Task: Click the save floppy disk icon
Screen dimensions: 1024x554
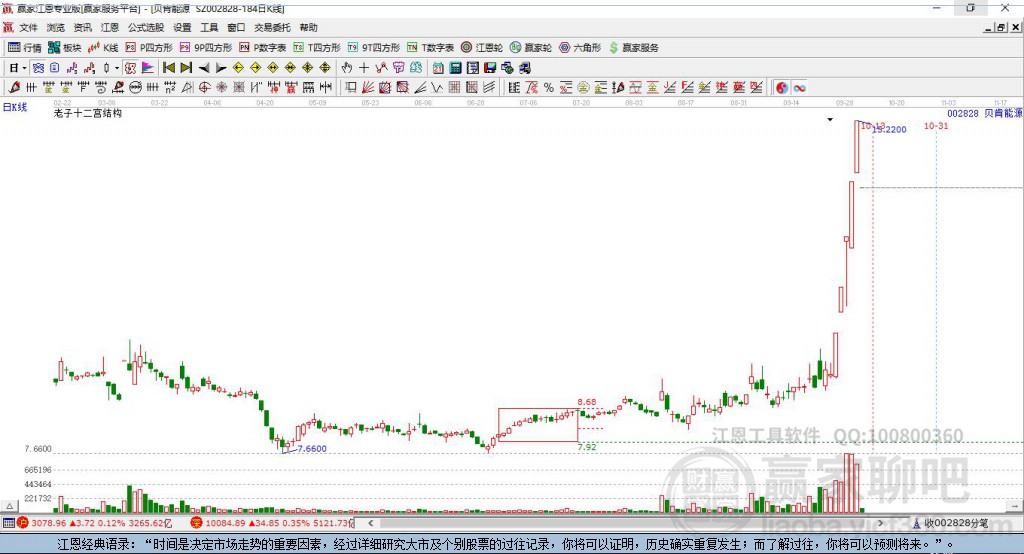Action: click(490, 68)
